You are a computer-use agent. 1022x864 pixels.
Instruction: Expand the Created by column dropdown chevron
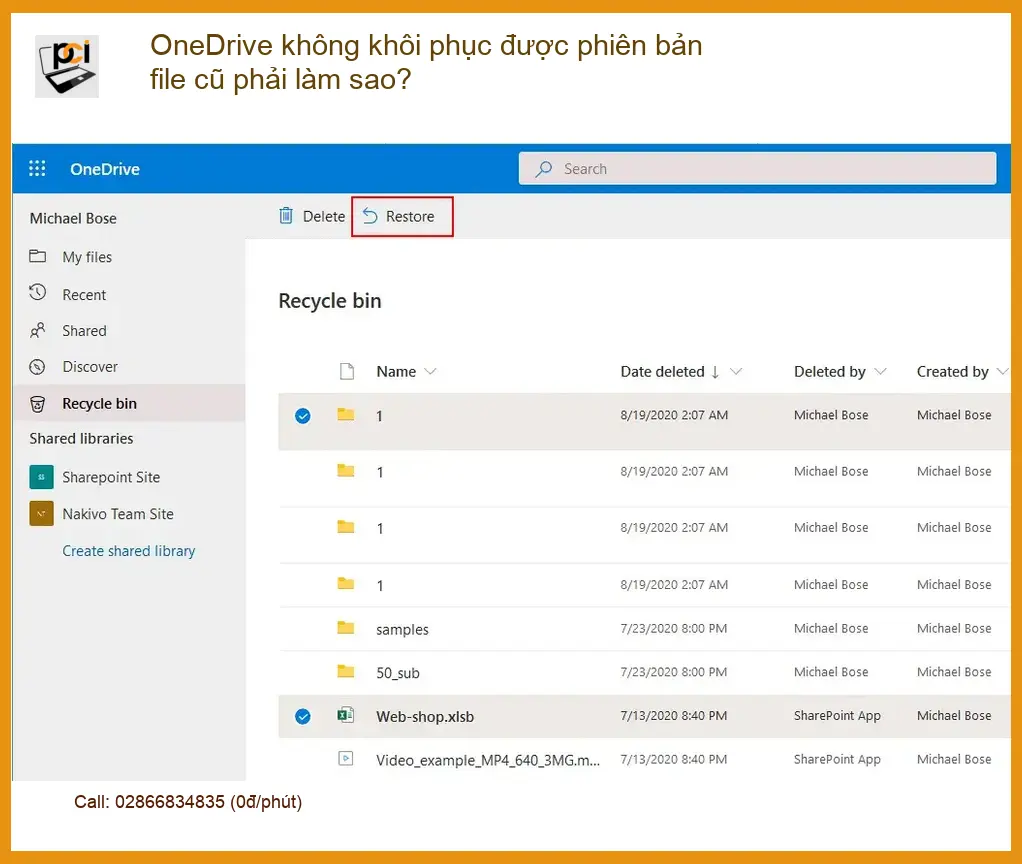tap(1002, 371)
